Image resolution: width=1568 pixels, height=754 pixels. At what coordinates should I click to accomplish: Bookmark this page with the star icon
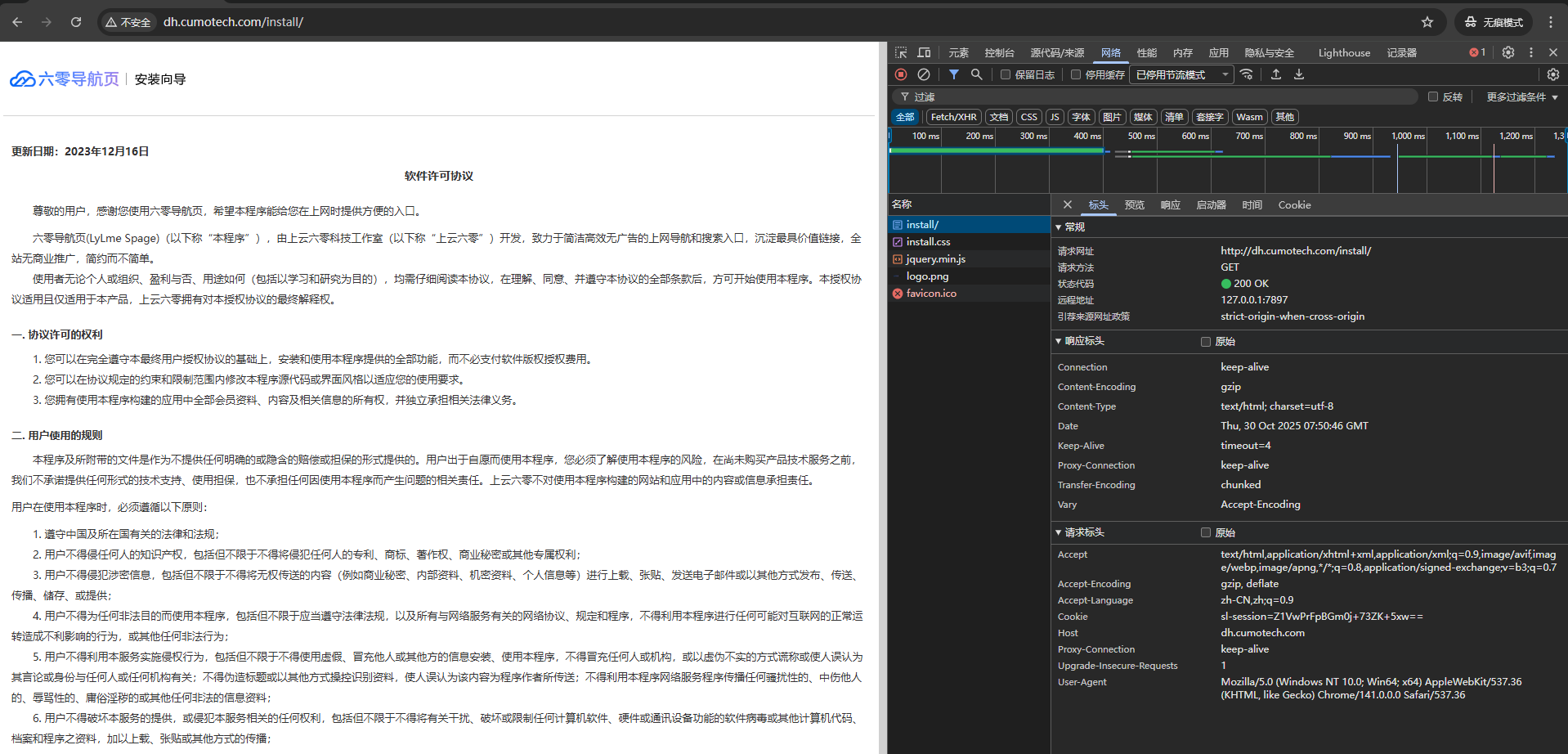tap(1427, 22)
